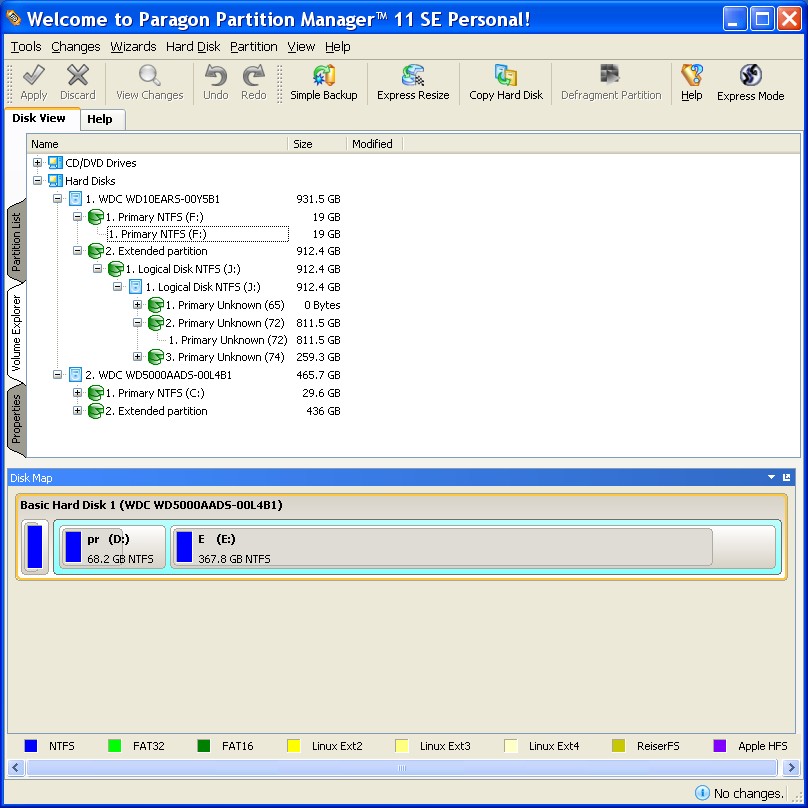This screenshot has height=808, width=808.
Task: Click green icon of Primary Unknown (65)
Action: coord(156,305)
